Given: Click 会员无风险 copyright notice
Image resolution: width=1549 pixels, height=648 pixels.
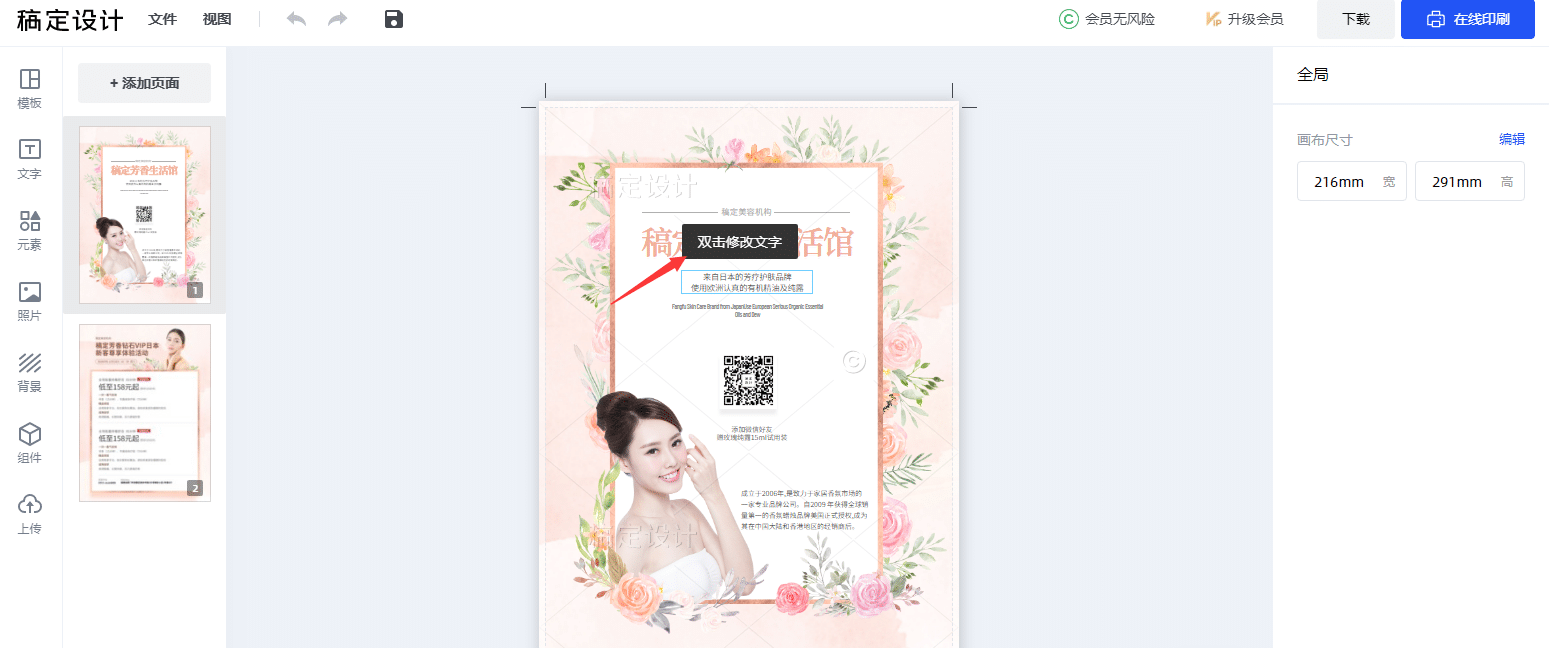Looking at the screenshot, I should [x=1107, y=19].
